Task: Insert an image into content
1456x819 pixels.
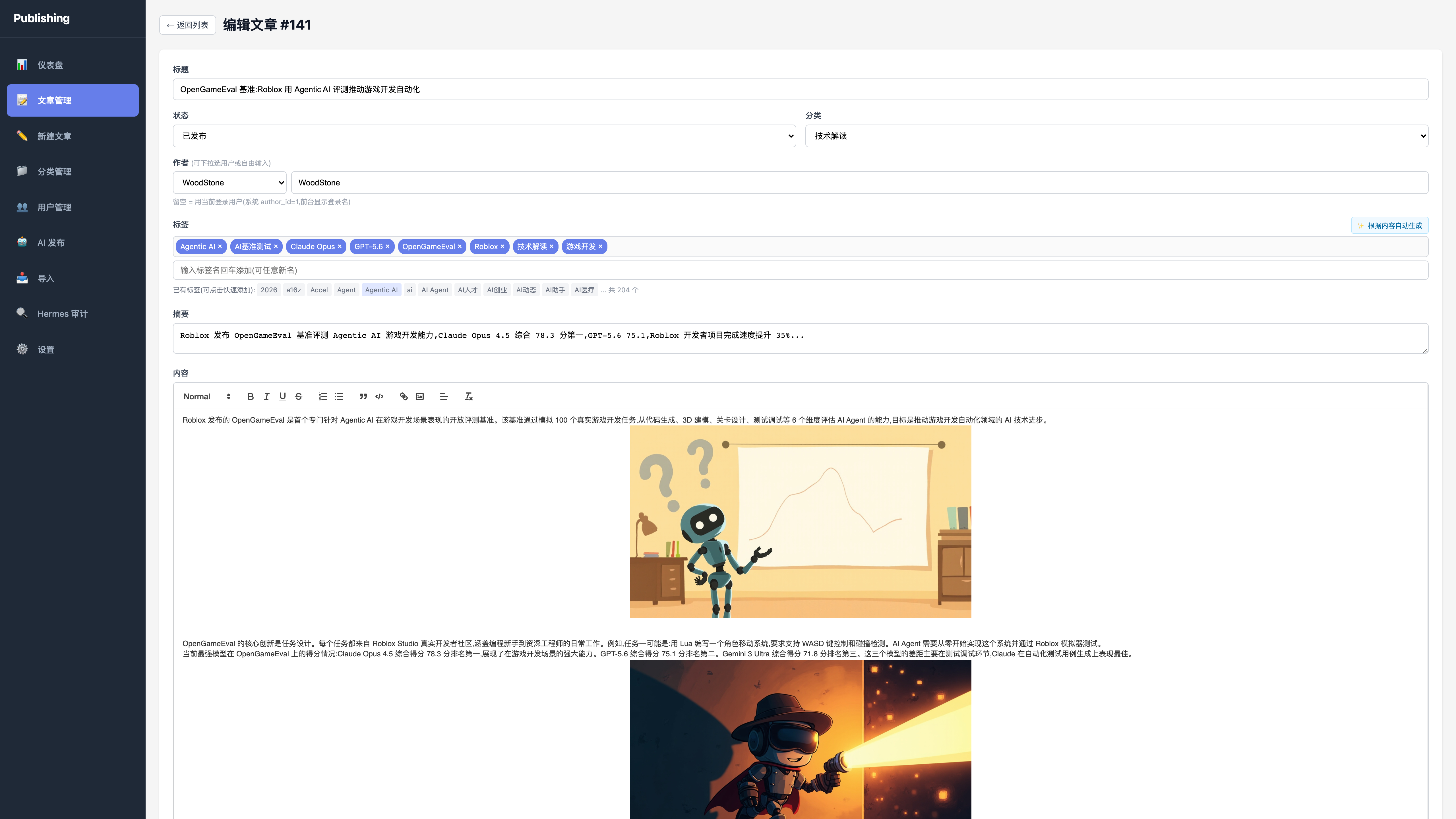Action: point(420,397)
